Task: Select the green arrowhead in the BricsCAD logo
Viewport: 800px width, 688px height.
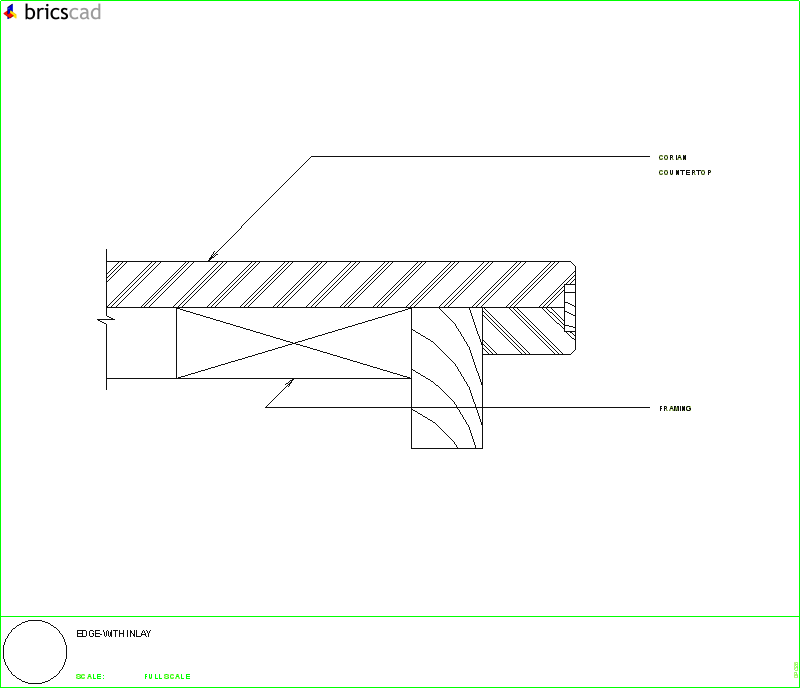Action: [x=15, y=17]
